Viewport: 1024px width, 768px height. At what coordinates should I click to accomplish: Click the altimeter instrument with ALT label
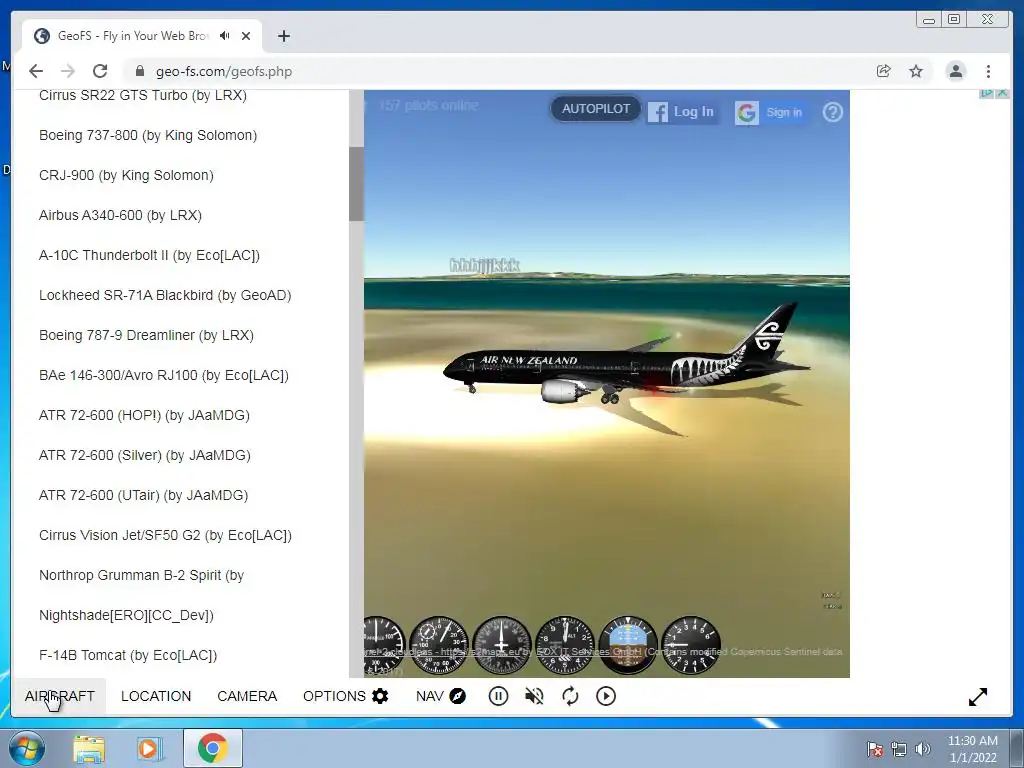click(565, 645)
